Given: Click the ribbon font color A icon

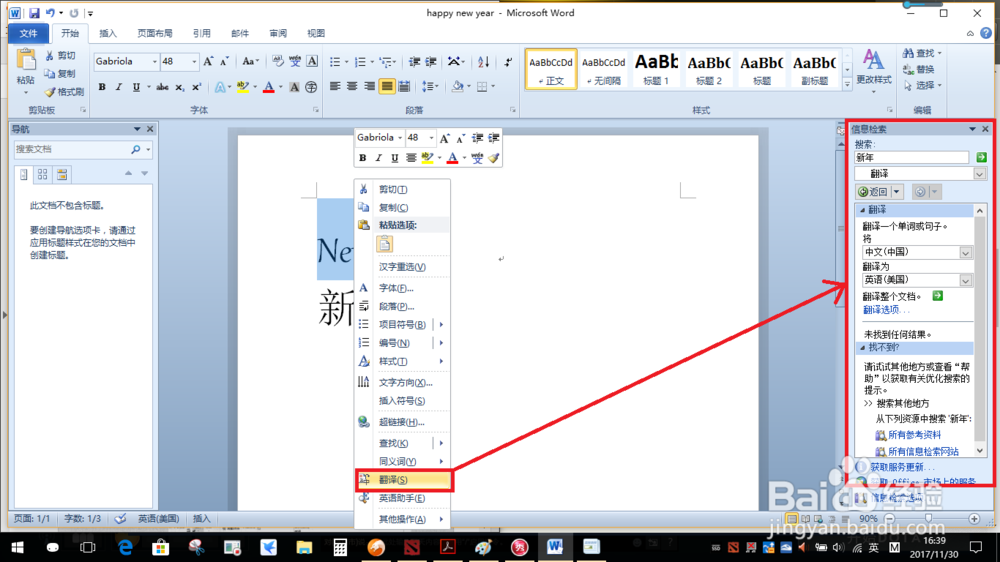Looking at the screenshot, I should [x=268, y=87].
